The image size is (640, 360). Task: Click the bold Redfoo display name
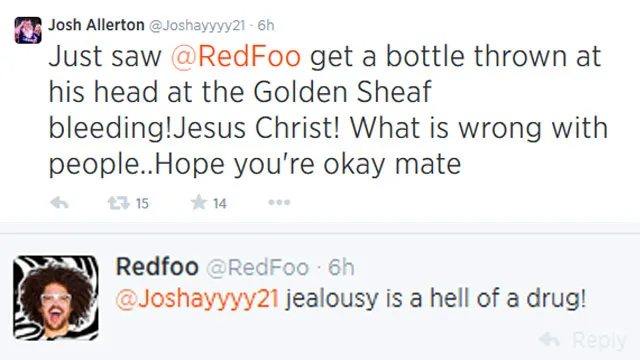click(157, 267)
